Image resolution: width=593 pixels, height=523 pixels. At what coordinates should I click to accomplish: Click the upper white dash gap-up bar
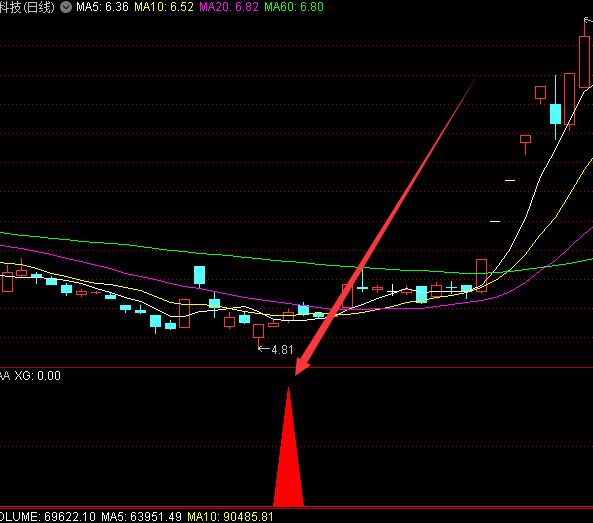click(510, 180)
